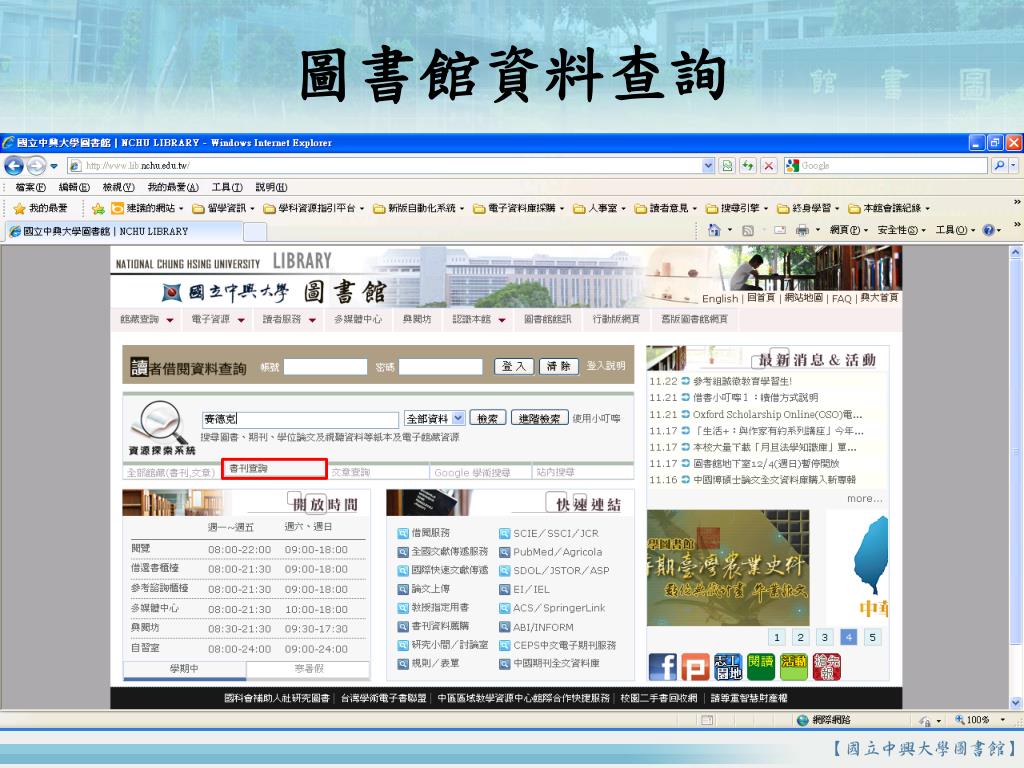Open the 檔案(F) menu

(x=31, y=187)
